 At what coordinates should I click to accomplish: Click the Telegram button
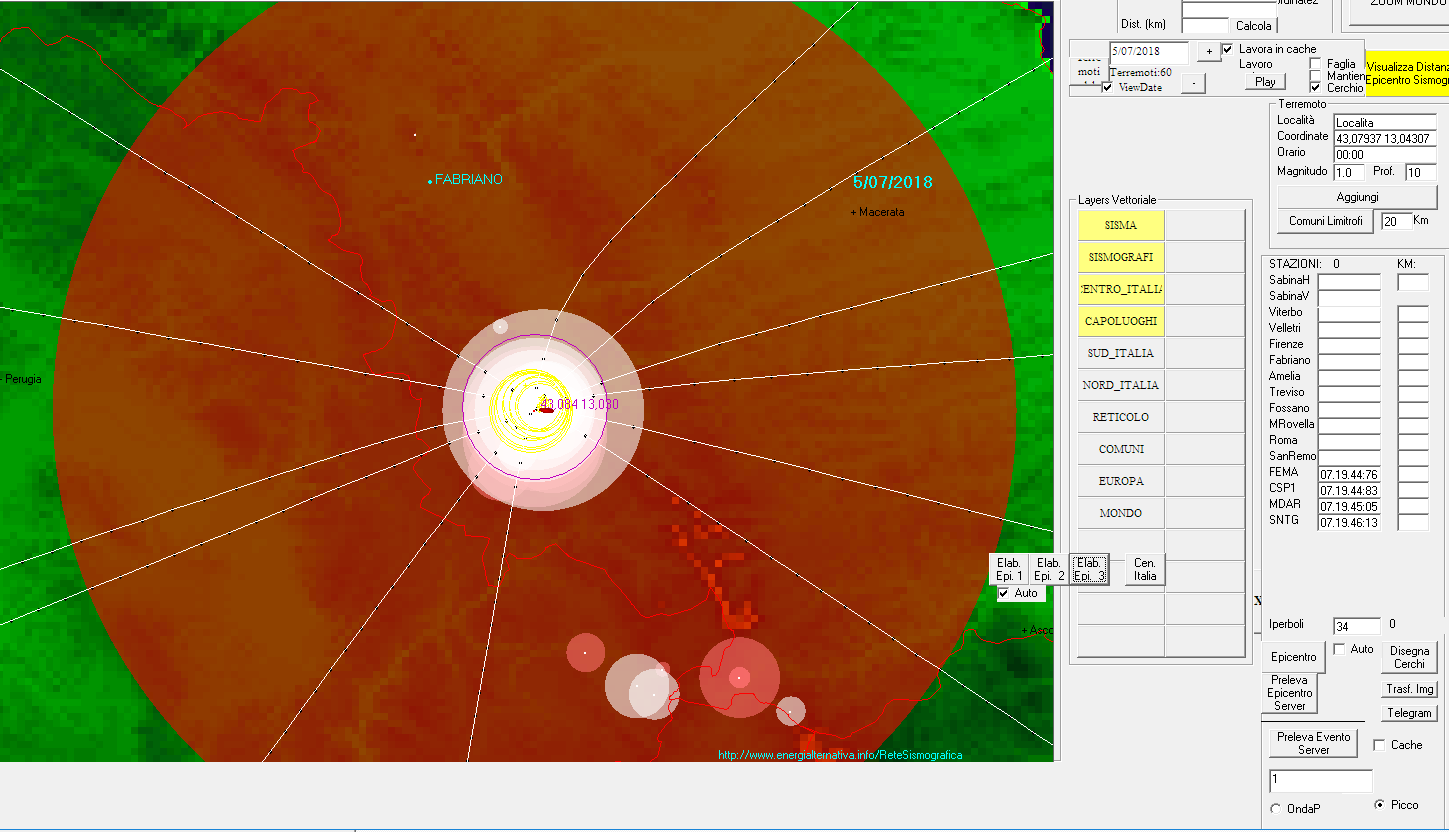[1409, 713]
